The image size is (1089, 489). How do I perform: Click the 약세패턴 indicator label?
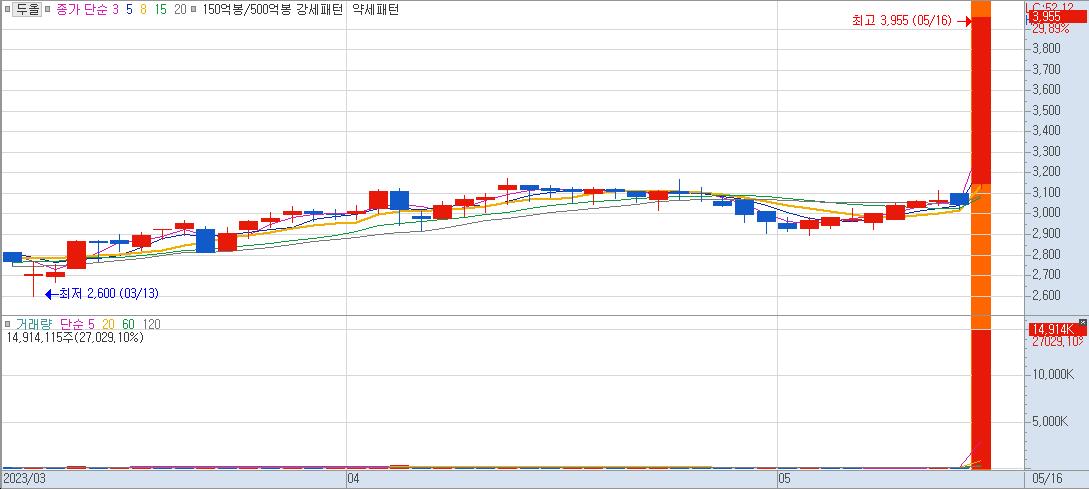(x=375, y=11)
